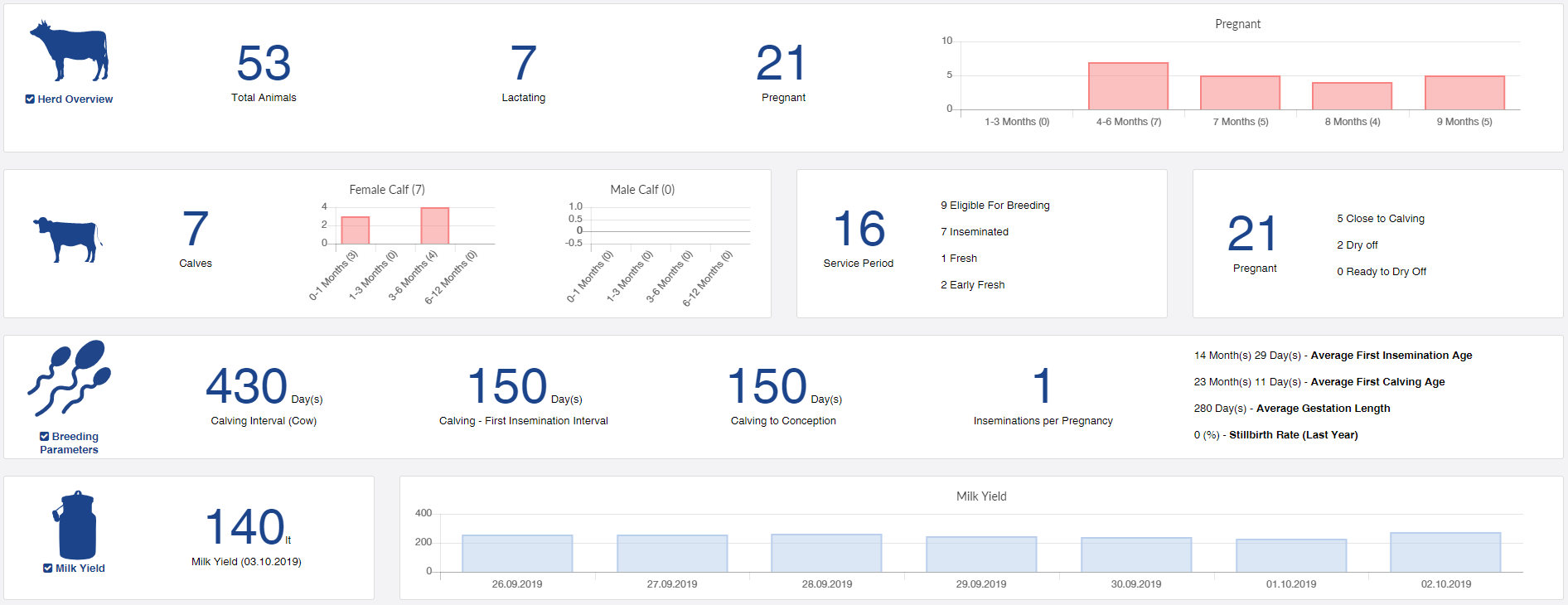
Task: Toggle the Breeding Parameters checkbox
Action: click(x=45, y=436)
